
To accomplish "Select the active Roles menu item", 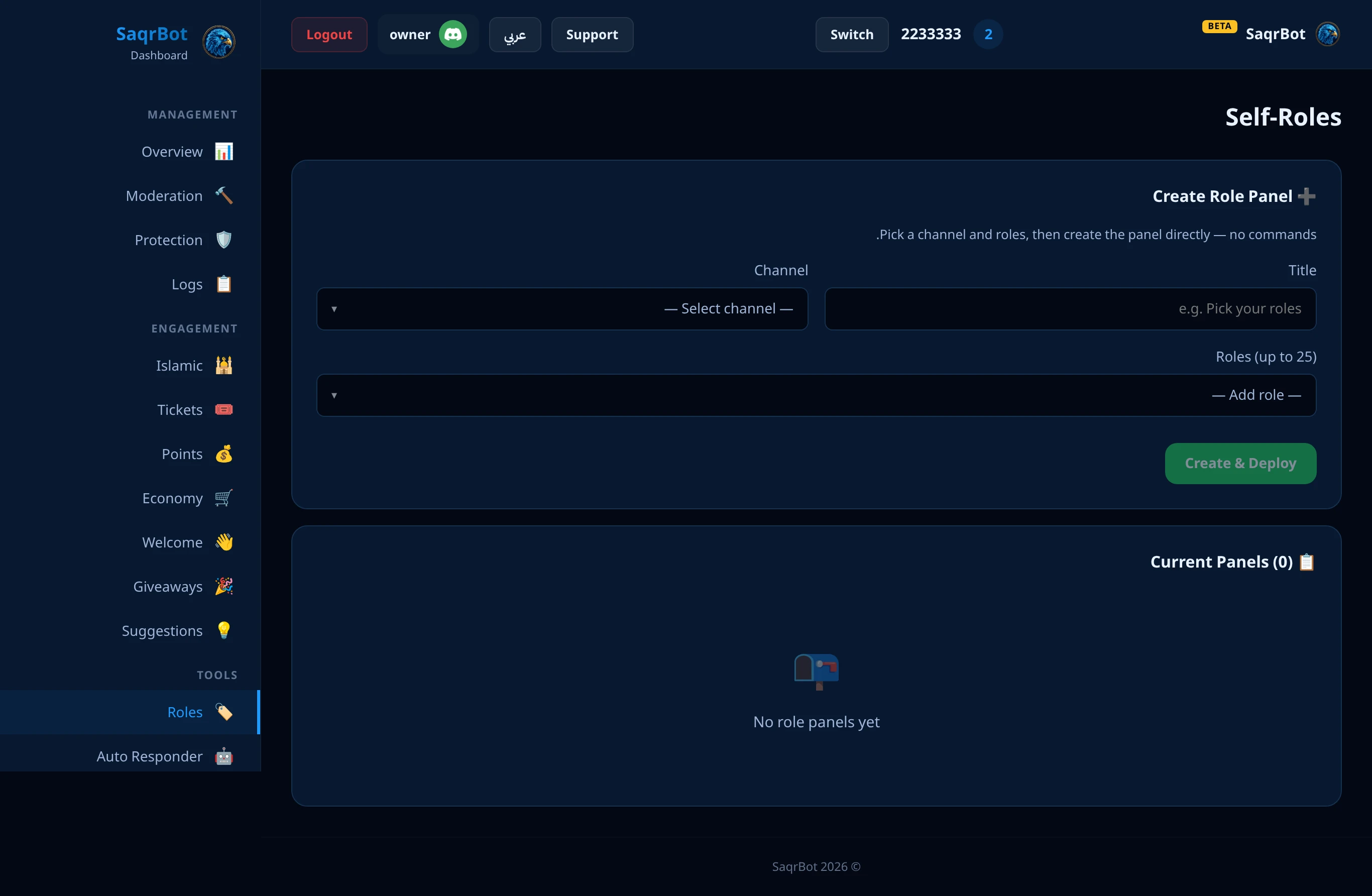I will tap(130, 712).
